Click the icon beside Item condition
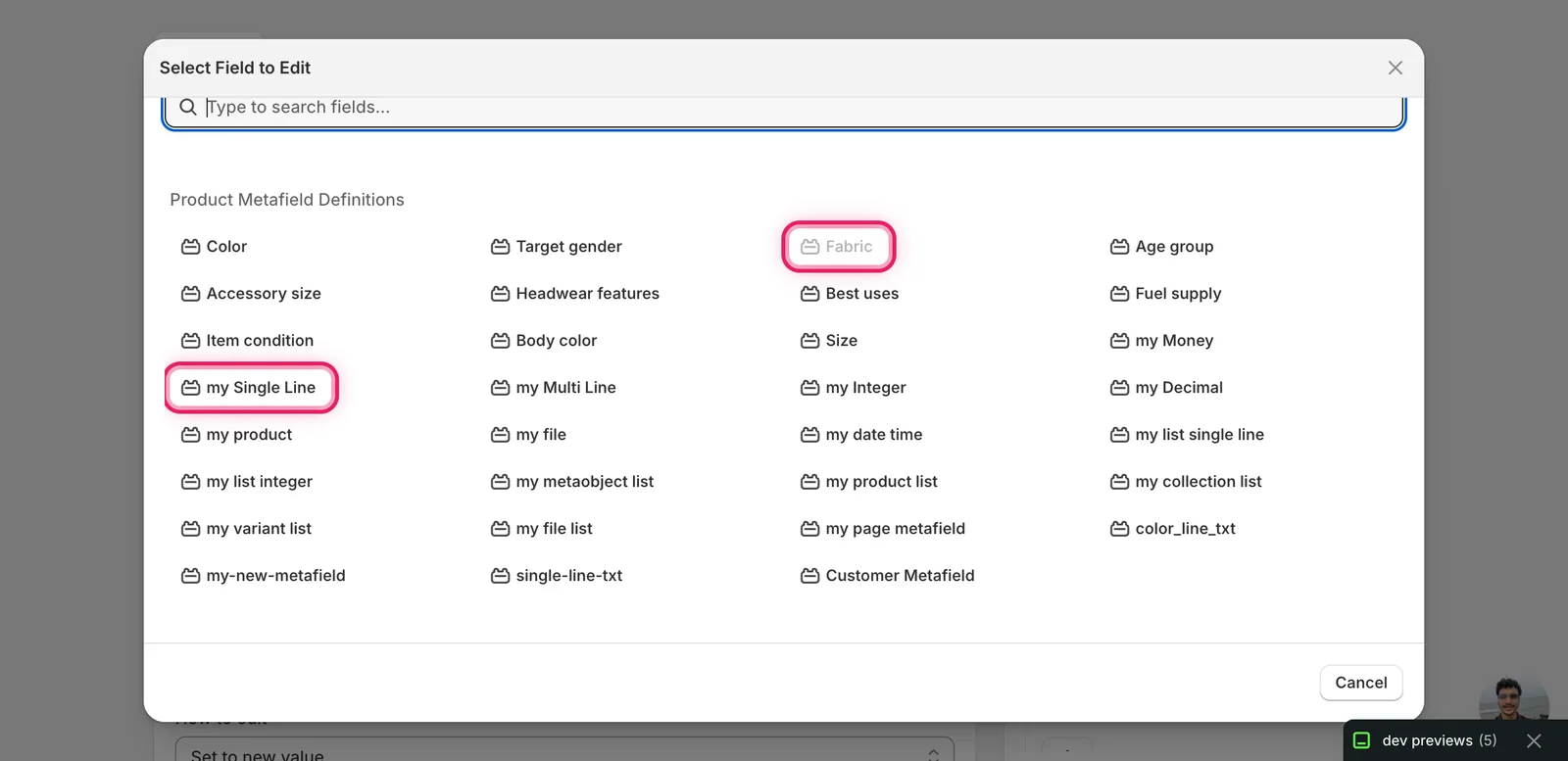This screenshot has height=761, width=1568. click(190, 341)
